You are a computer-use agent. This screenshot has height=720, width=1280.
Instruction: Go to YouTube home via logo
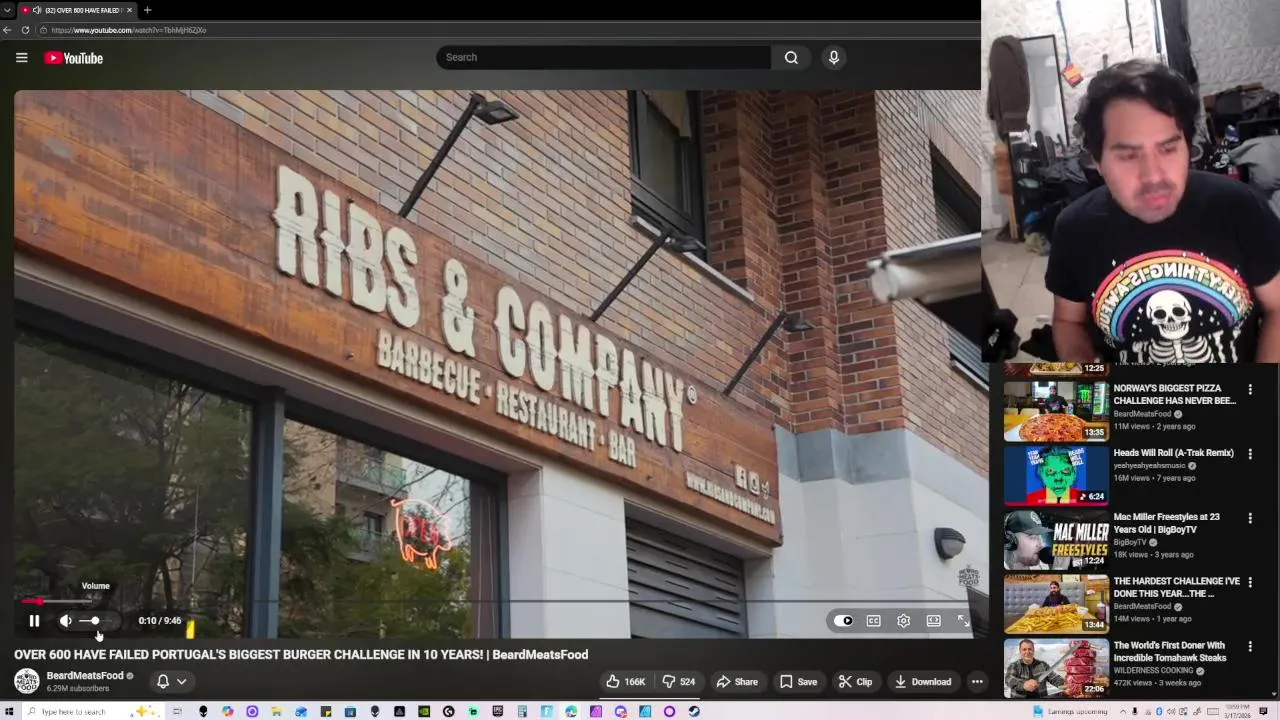[x=73, y=58]
